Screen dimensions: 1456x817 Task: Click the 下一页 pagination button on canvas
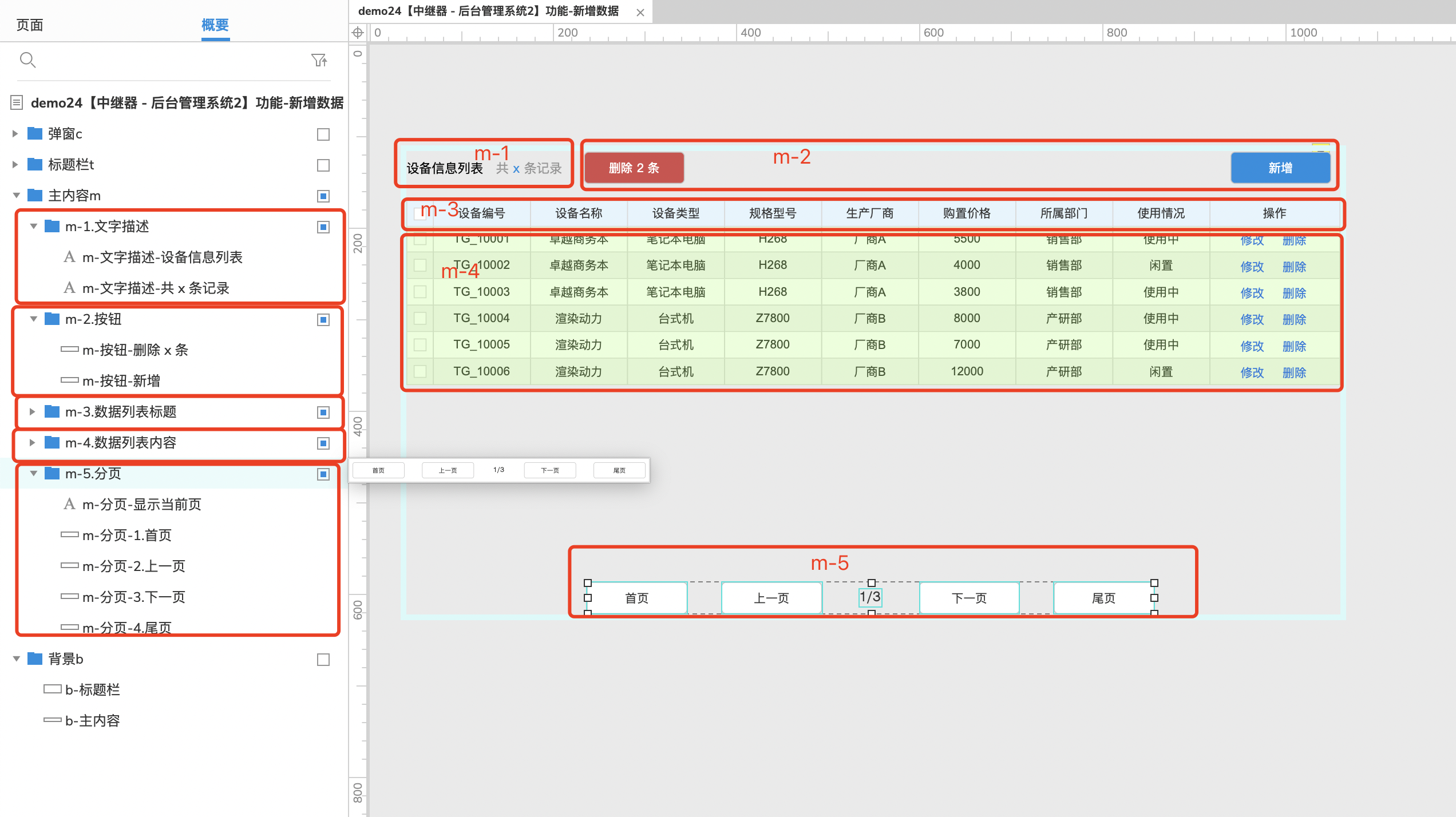click(x=969, y=598)
